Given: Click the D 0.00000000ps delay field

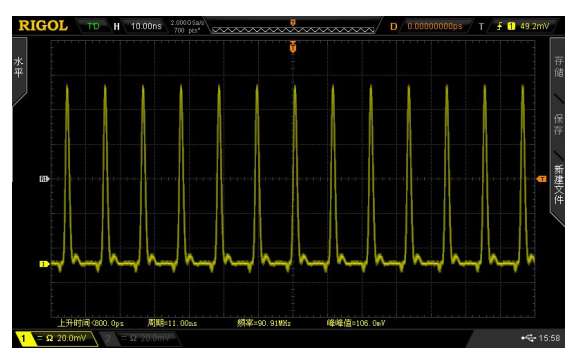Looking at the screenshot, I should [x=426, y=26].
